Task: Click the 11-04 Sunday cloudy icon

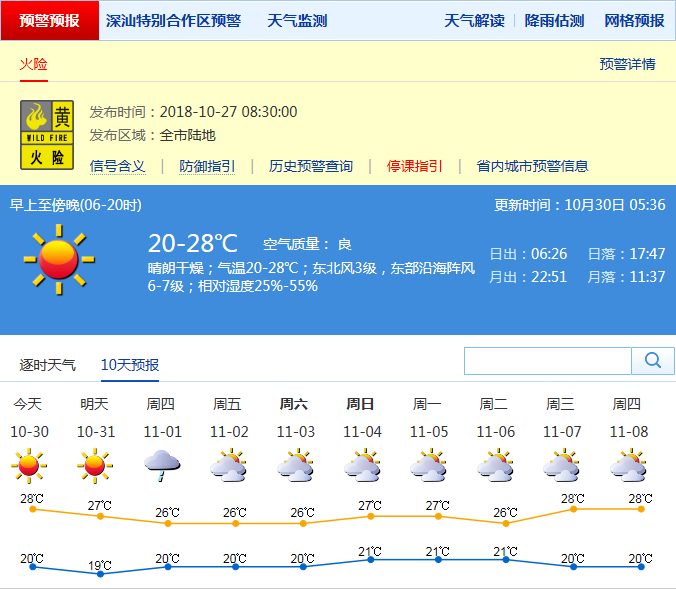Action: tap(361, 465)
